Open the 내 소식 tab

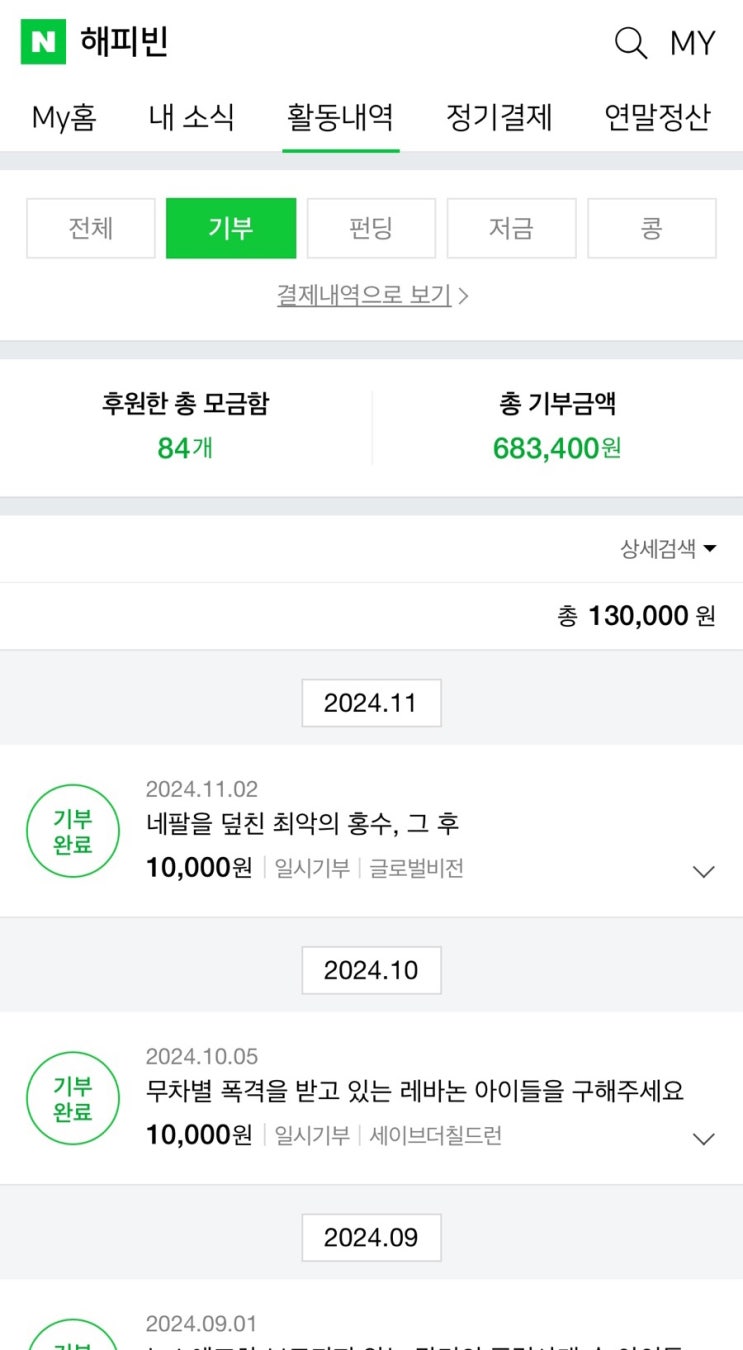point(191,118)
